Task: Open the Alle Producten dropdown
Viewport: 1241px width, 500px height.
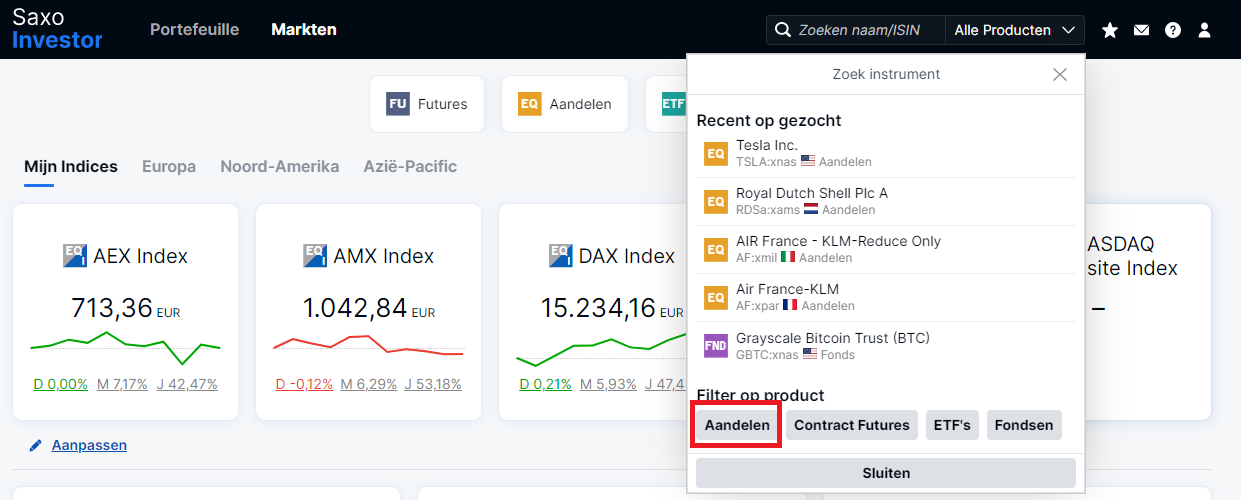Action: pos(1014,30)
